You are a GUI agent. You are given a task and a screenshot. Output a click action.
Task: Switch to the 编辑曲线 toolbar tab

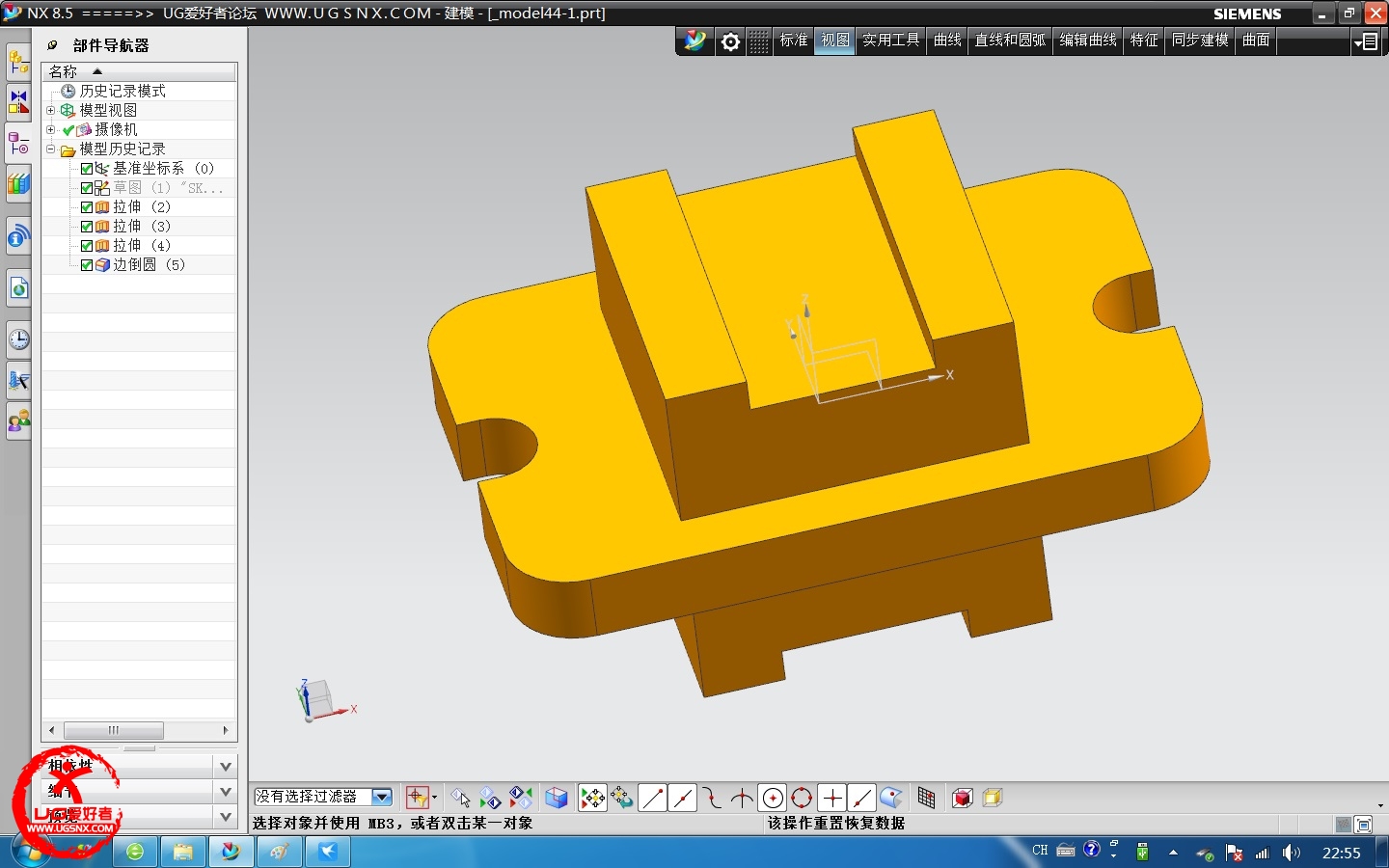tap(1088, 41)
